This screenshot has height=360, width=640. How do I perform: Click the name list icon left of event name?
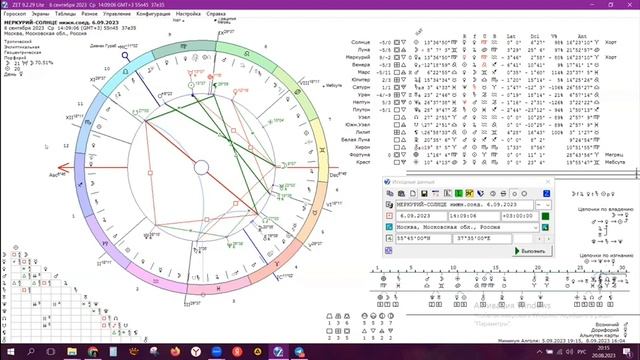389,204
